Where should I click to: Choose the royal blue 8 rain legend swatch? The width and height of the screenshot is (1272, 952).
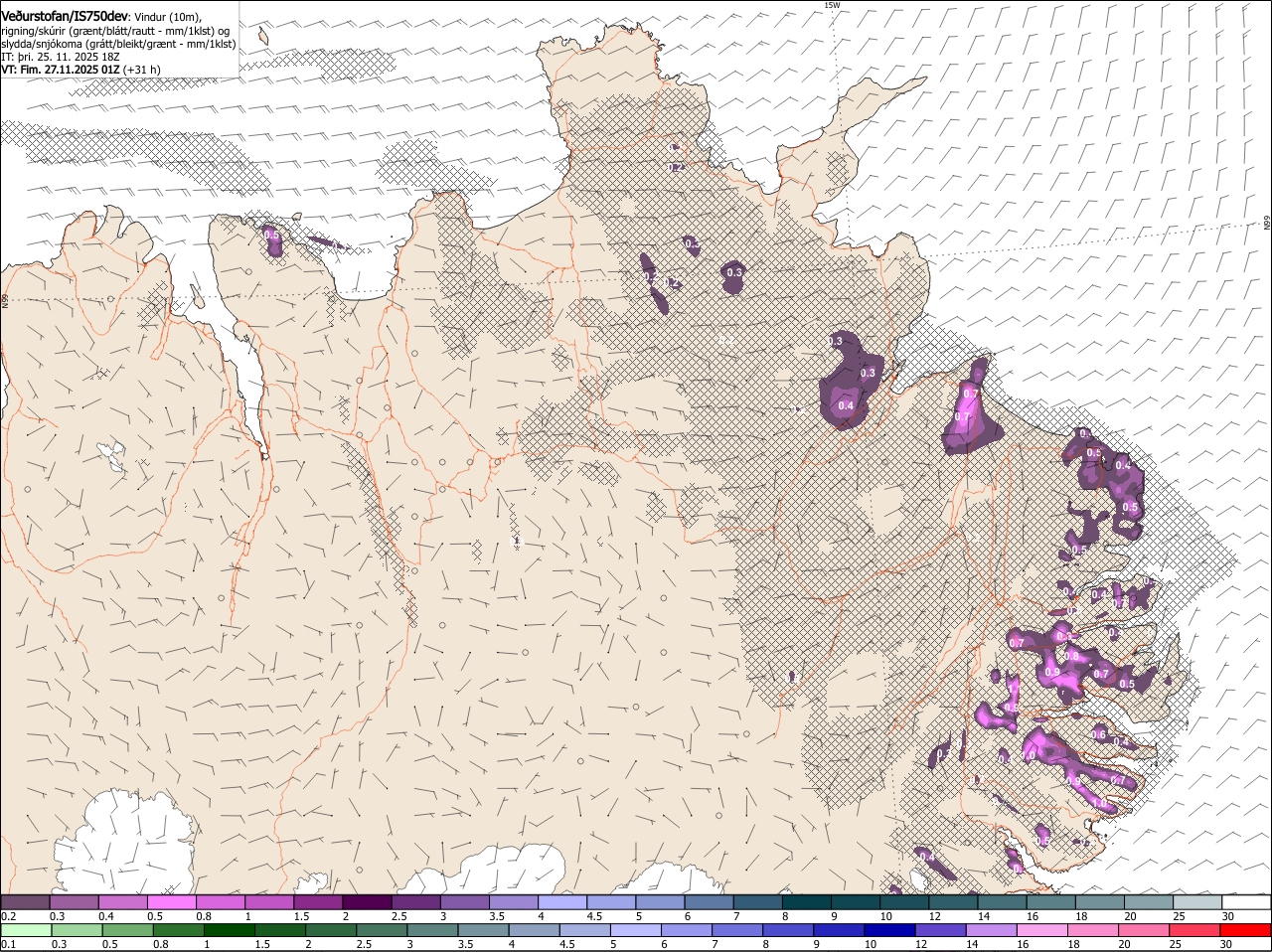pyautogui.click(x=789, y=931)
